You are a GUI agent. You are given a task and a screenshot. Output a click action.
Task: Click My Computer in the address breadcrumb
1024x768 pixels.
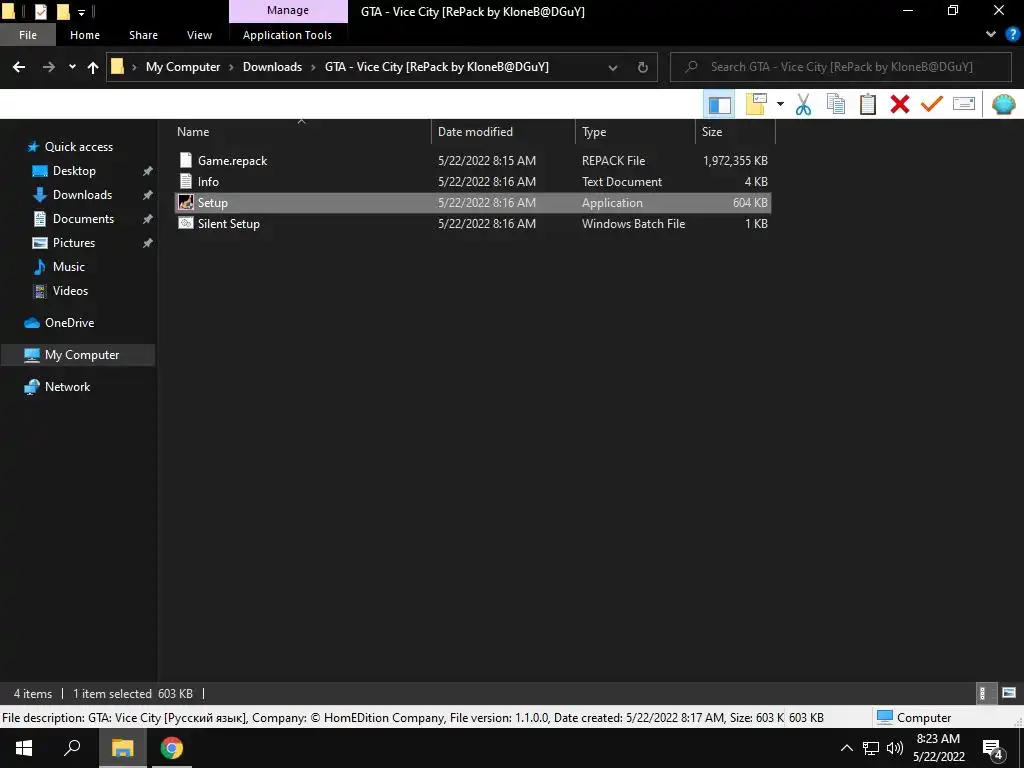(x=183, y=67)
